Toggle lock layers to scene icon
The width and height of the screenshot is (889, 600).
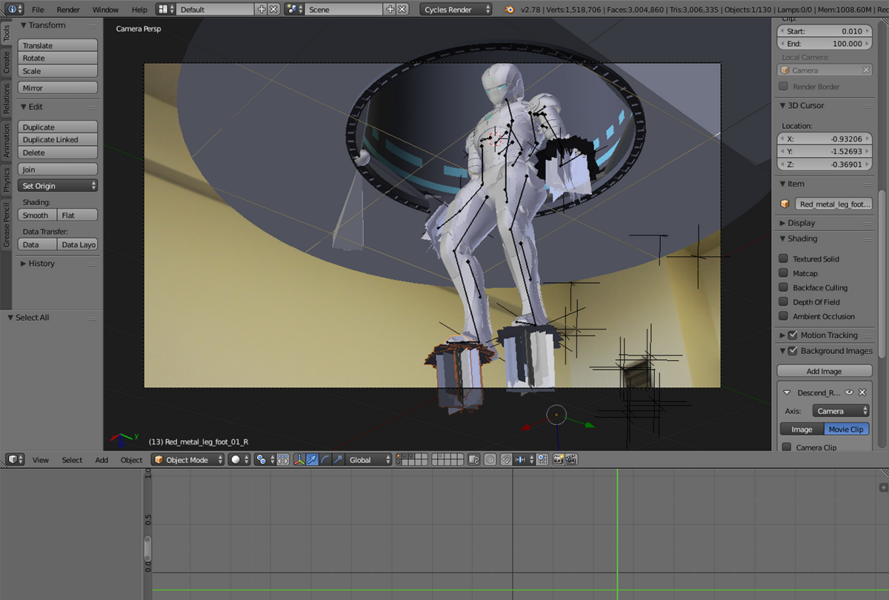[474, 459]
